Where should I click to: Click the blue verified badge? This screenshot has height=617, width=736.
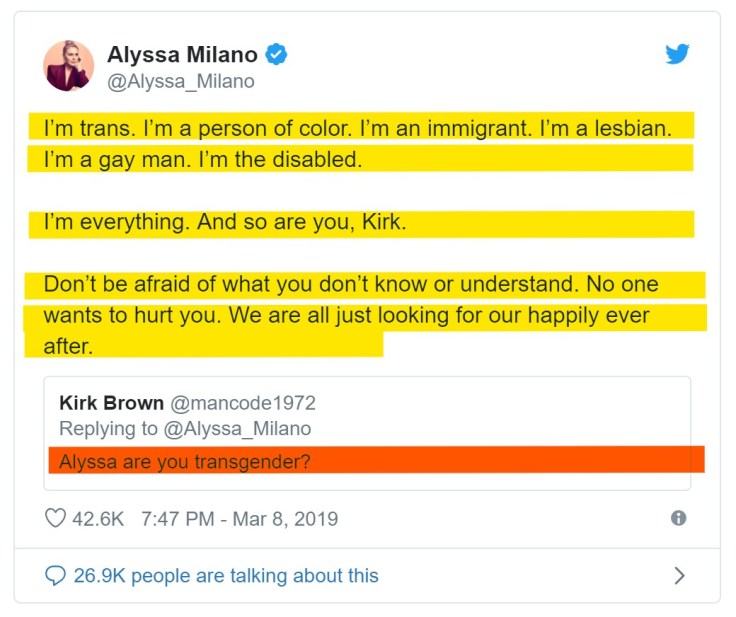277,55
